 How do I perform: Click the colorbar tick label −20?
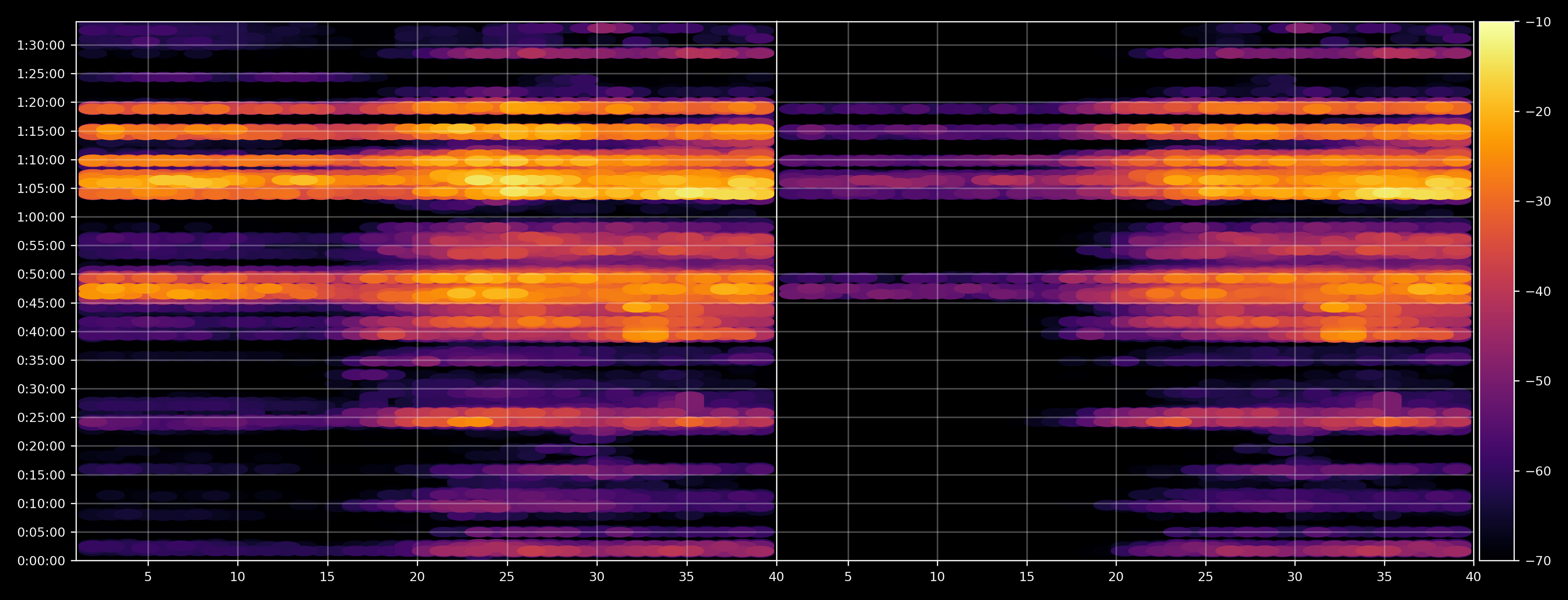click(1538, 112)
